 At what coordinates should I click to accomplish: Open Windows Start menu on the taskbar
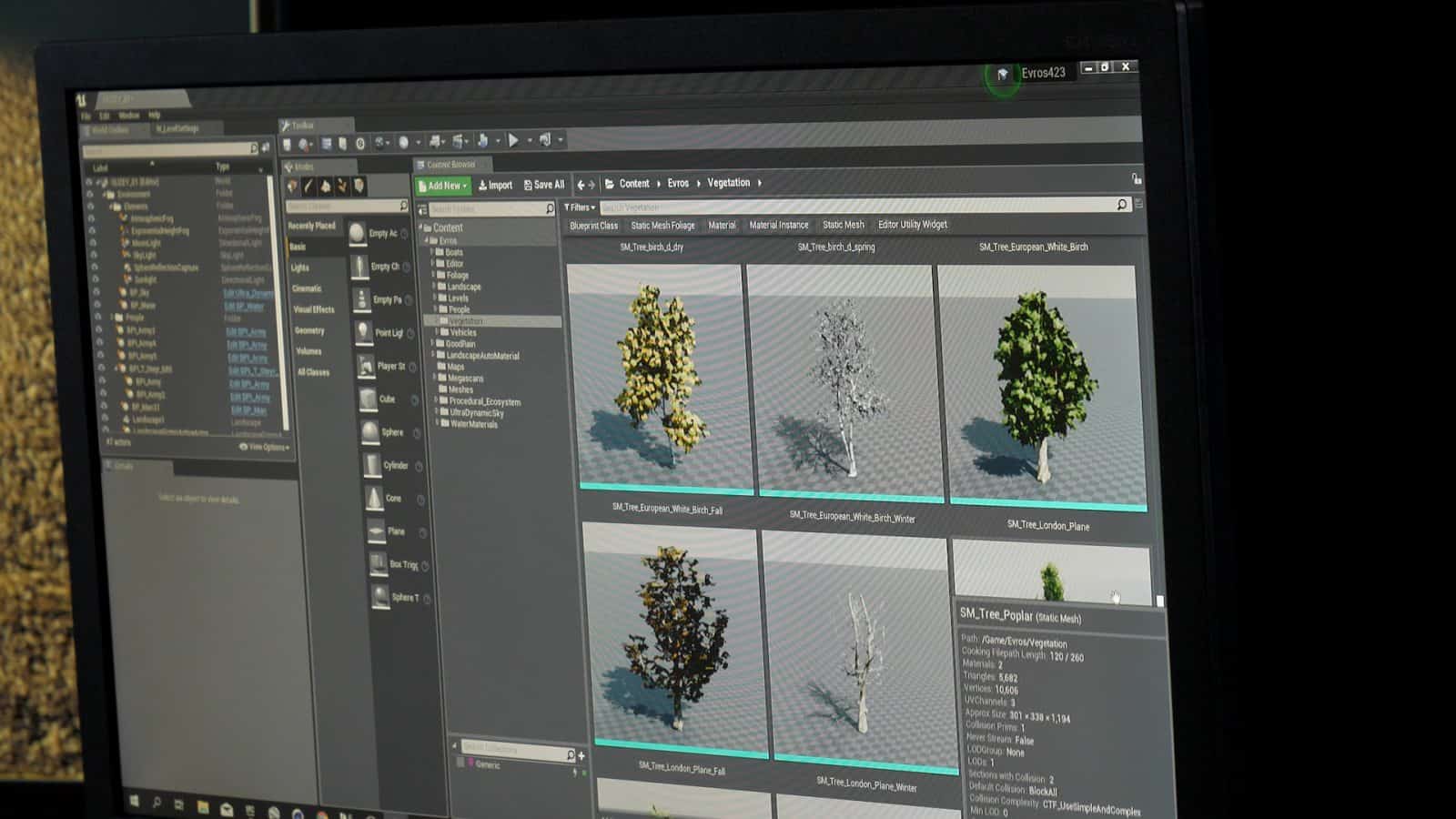tap(134, 802)
